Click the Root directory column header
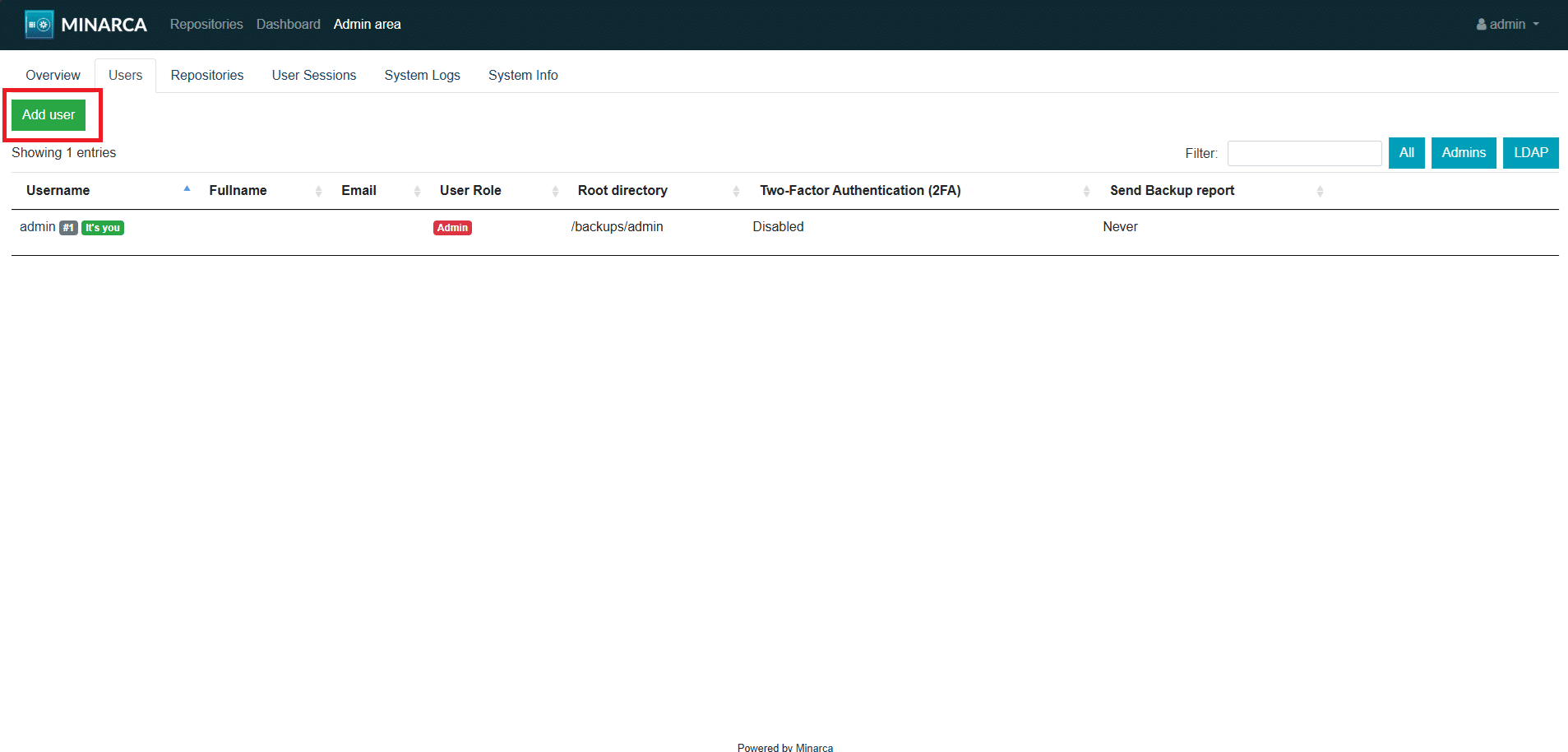The height and width of the screenshot is (752, 1568). [x=622, y=191]
